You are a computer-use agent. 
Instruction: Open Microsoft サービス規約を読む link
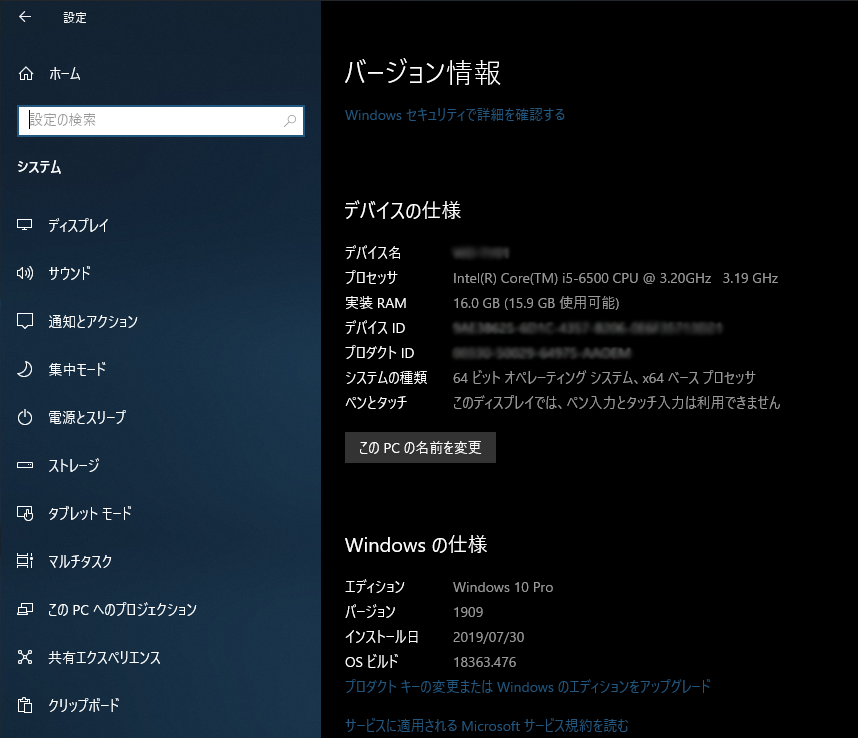click(486, 726)
